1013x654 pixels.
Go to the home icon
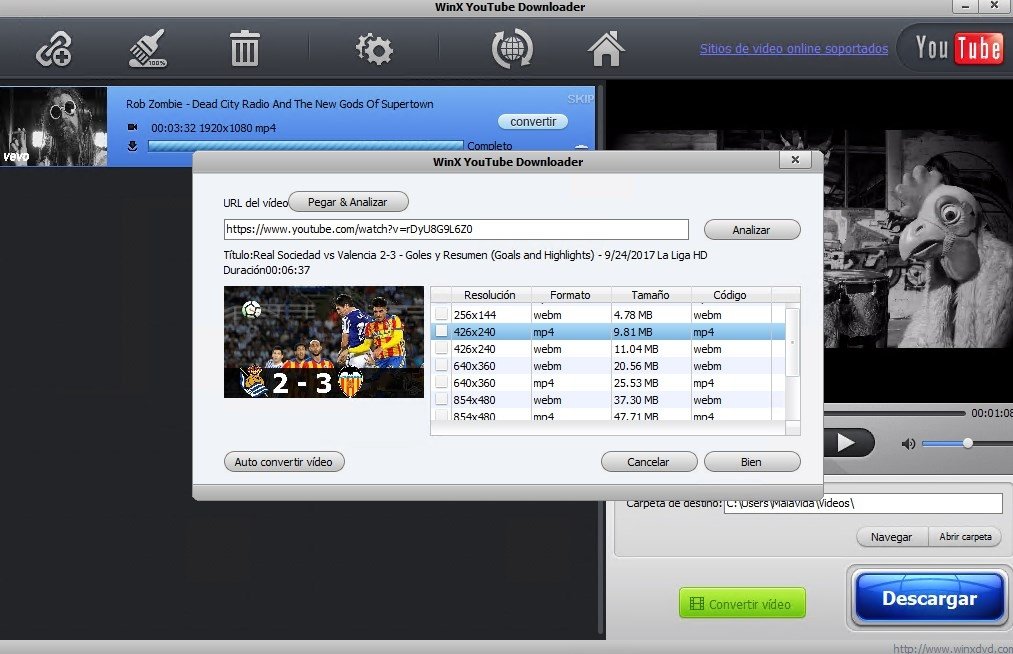606,48
